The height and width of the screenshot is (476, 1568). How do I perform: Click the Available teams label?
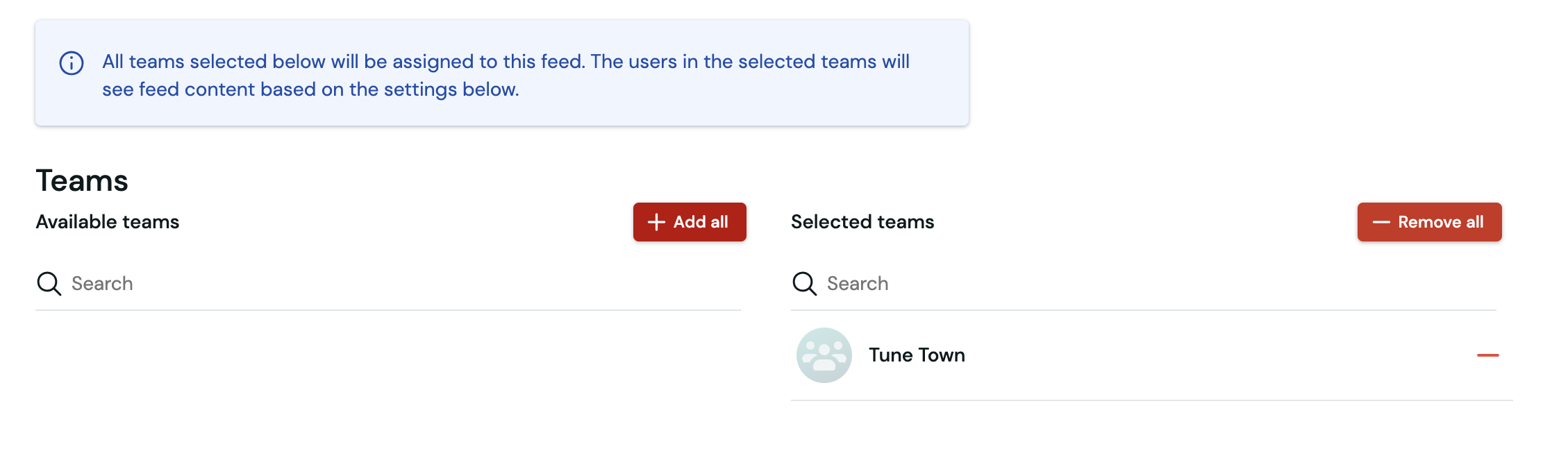pyautogui.click(x=108, y=222)
